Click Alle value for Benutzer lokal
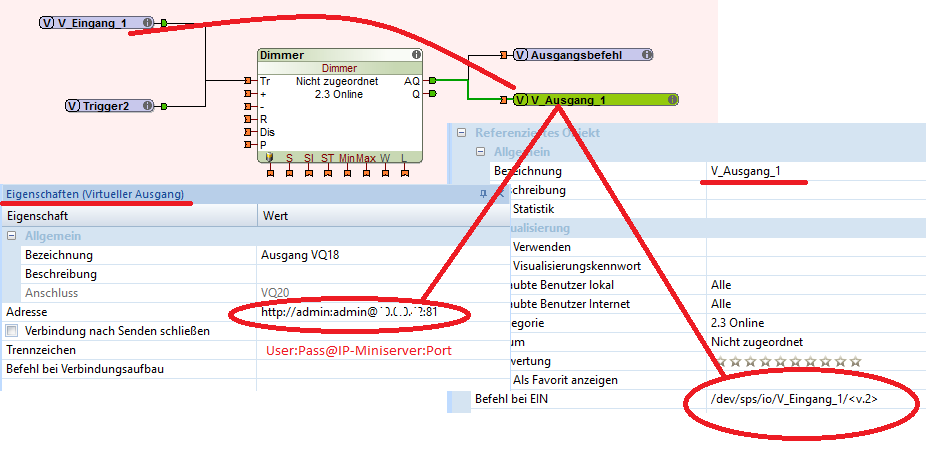The image size is (926, 457). click(721, 285)
